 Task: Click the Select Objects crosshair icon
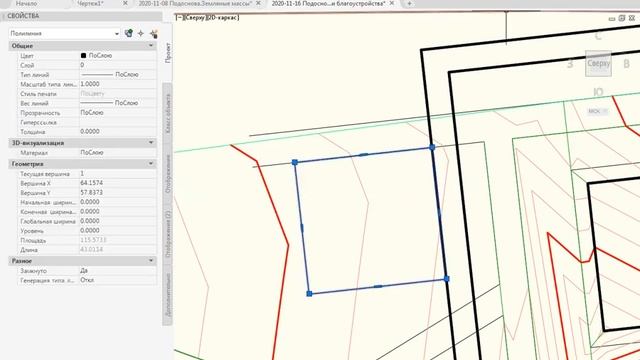141,33
